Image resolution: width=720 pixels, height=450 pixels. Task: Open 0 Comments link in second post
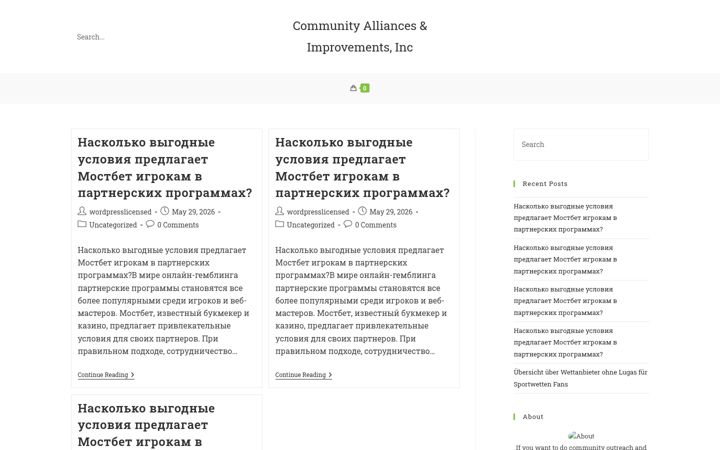376,225
